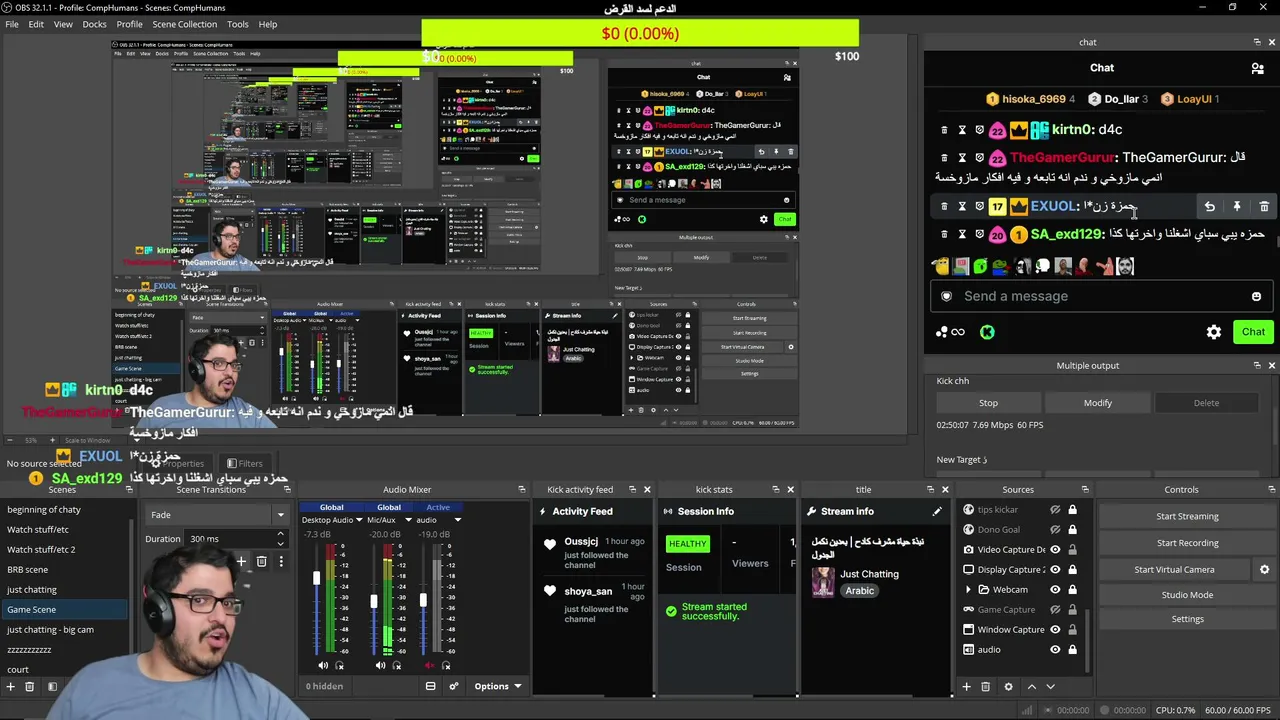Open OBS Settings from Controls
This screenshot has width=1280, height=720.
[x=1187, y=619]
